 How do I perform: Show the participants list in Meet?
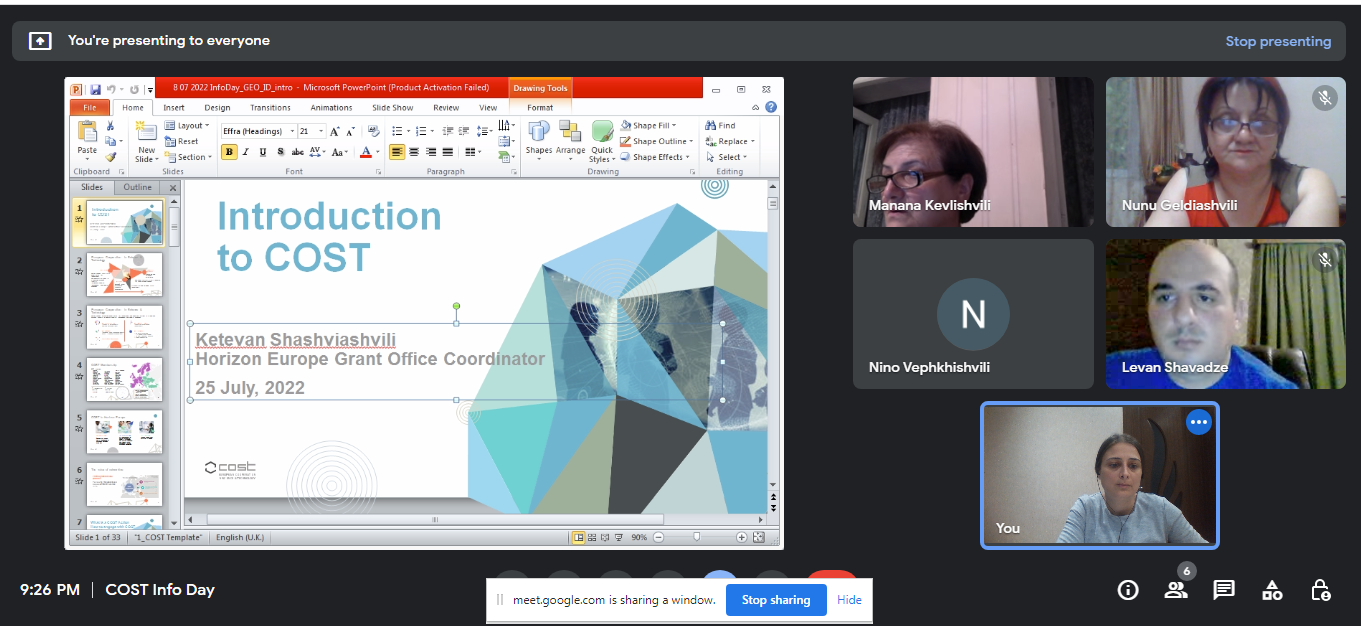point(1176,590)
